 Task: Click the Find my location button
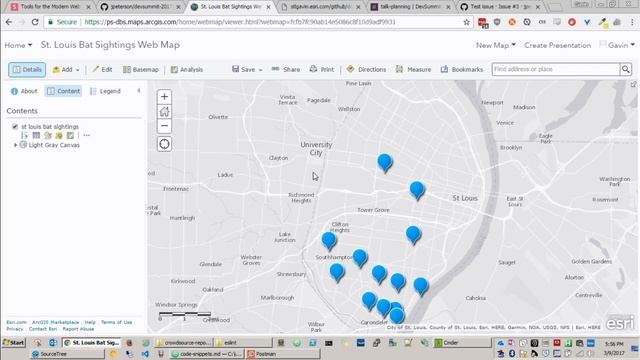click(164, 144)
